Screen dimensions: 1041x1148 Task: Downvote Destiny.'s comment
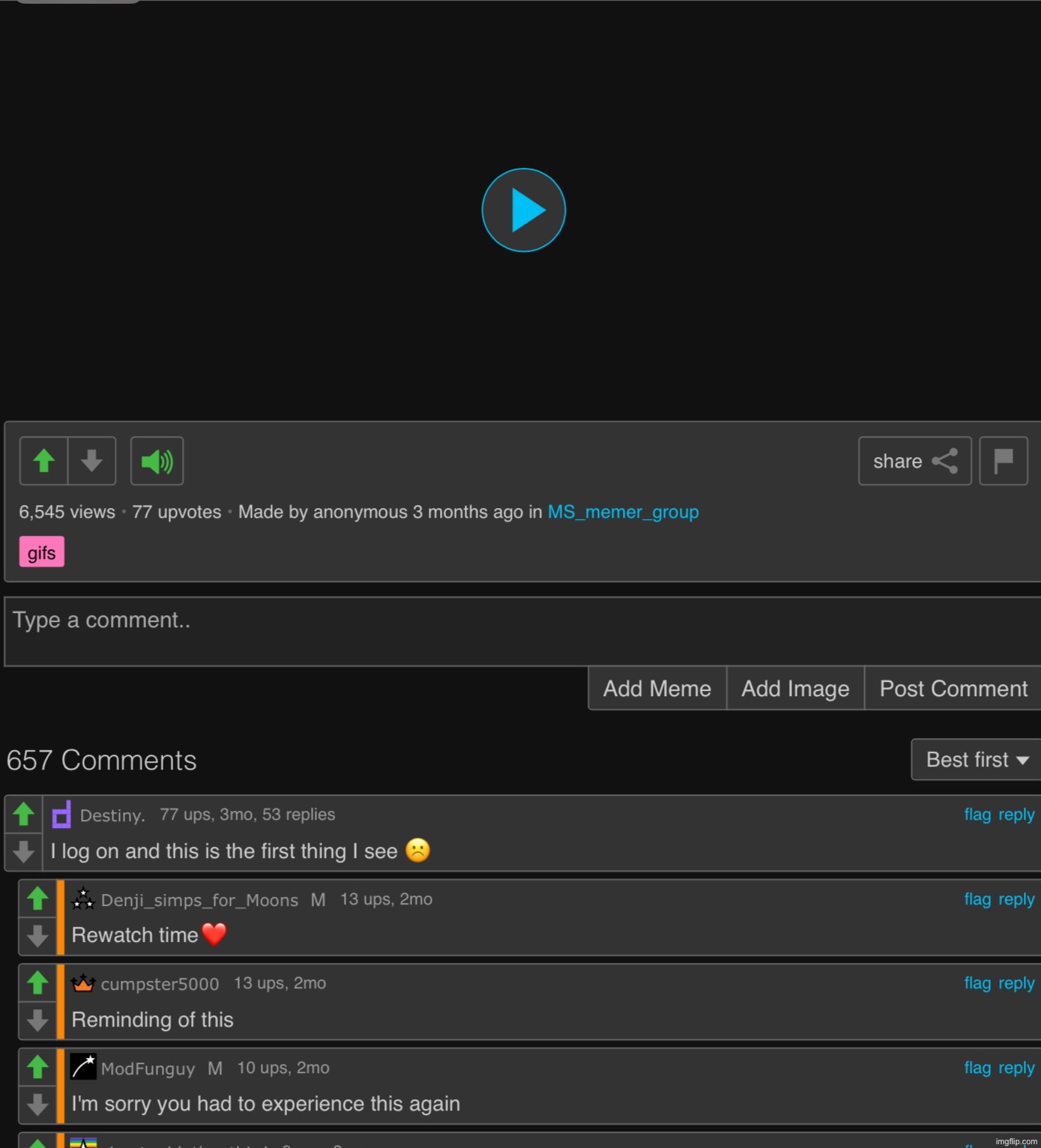pyautogui.click(x=24, y=852)
